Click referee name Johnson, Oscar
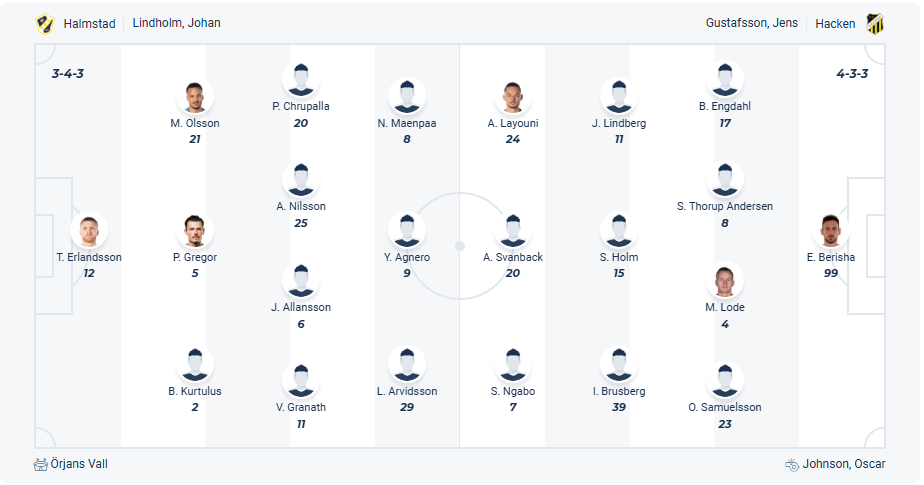 coord(844,464)
